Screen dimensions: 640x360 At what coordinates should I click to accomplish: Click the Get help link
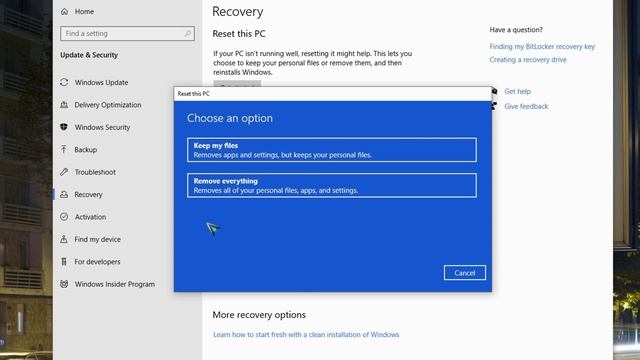click(x=517, y=91)
